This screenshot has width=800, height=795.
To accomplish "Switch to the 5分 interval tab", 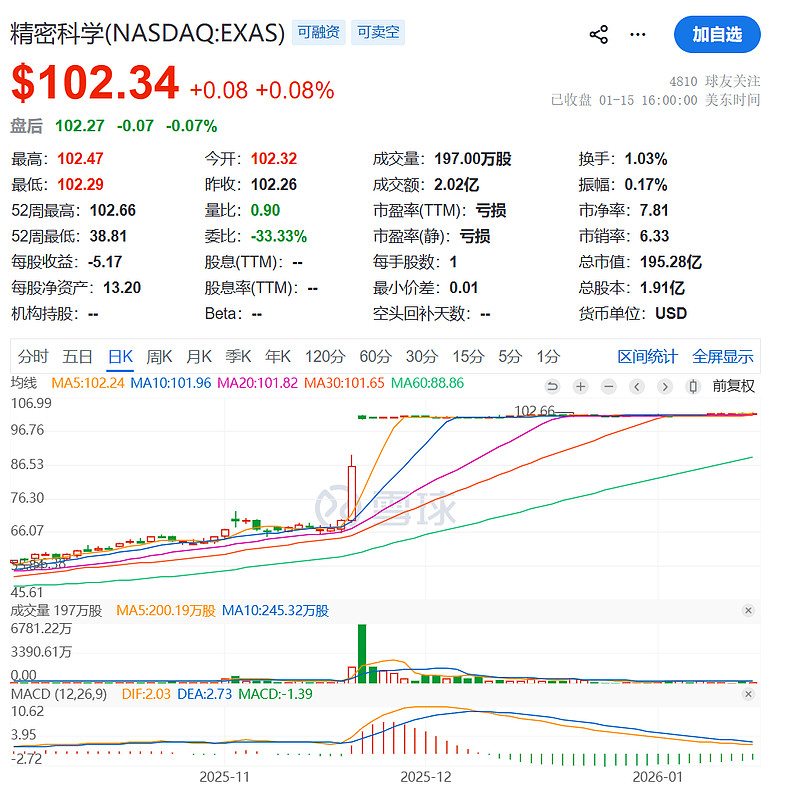I will click(x=510, y=356).
